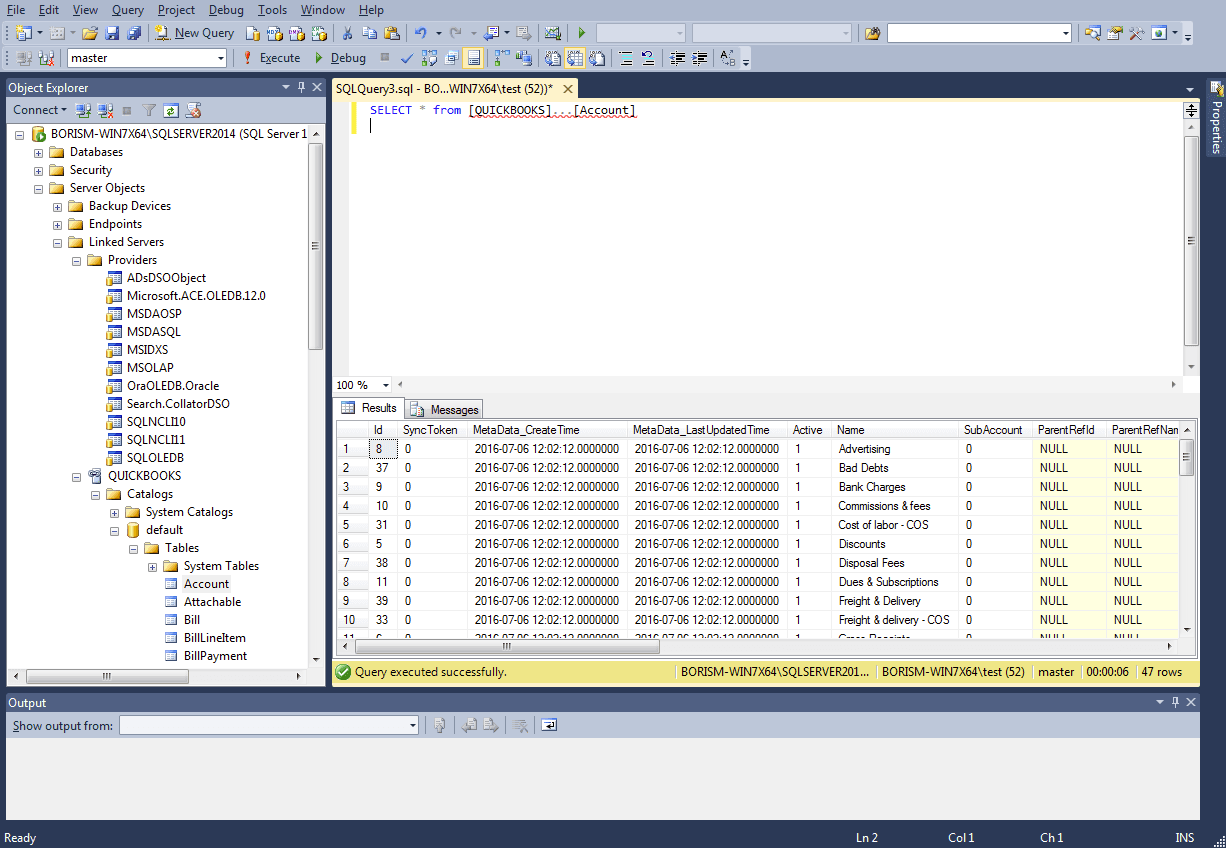
Task: Open the Tools menu
Action: click(x=272, y=9)
